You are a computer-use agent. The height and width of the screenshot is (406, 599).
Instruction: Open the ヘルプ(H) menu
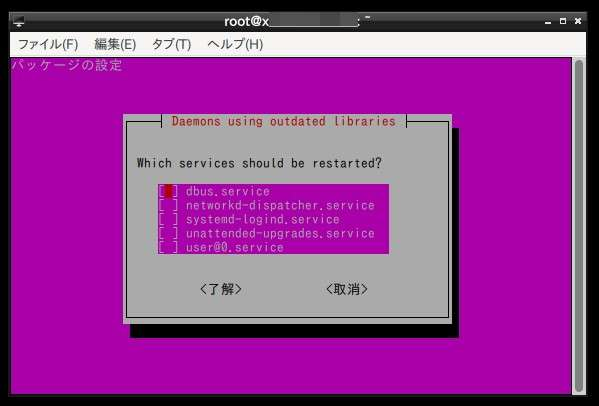coord(235,44)
